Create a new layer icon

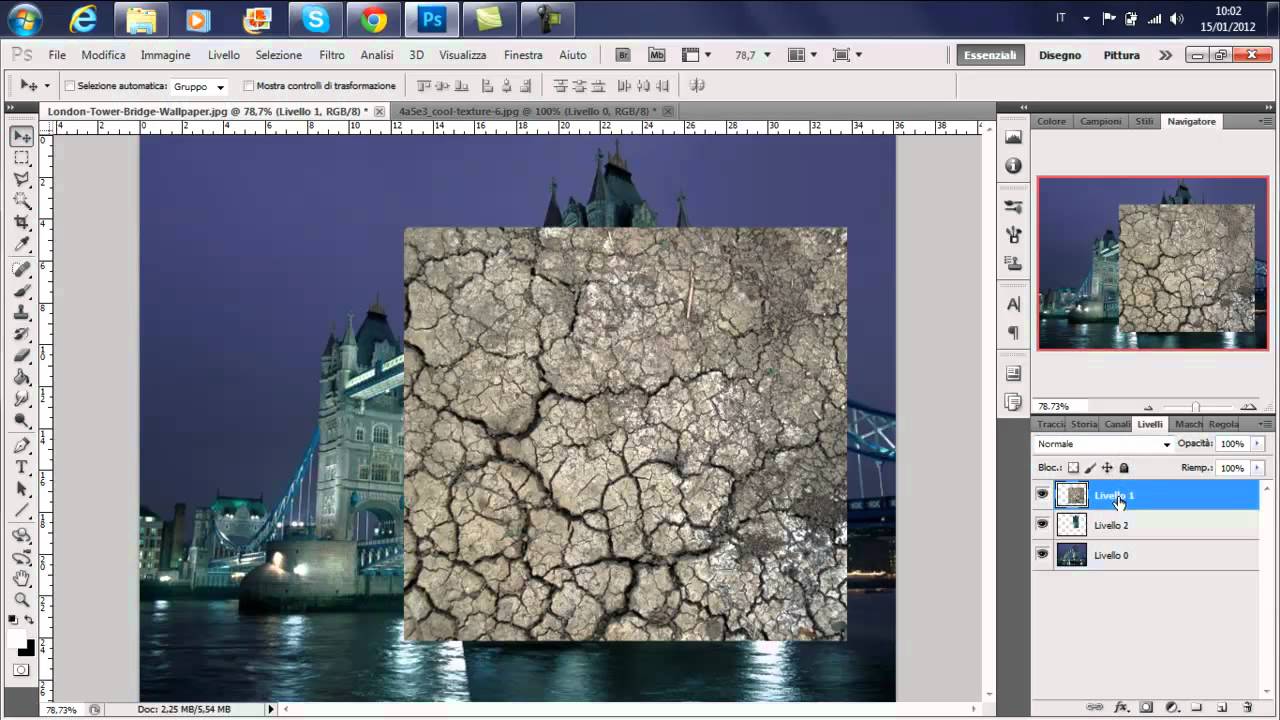[1222, 707]
